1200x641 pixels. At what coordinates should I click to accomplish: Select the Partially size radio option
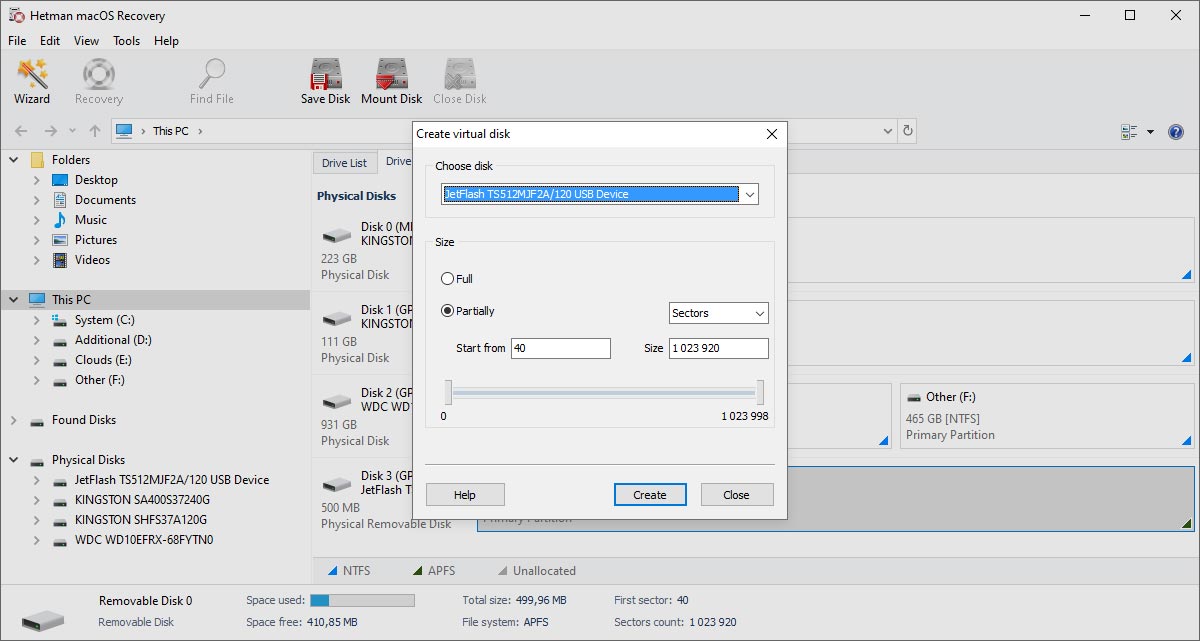point(448,311)
